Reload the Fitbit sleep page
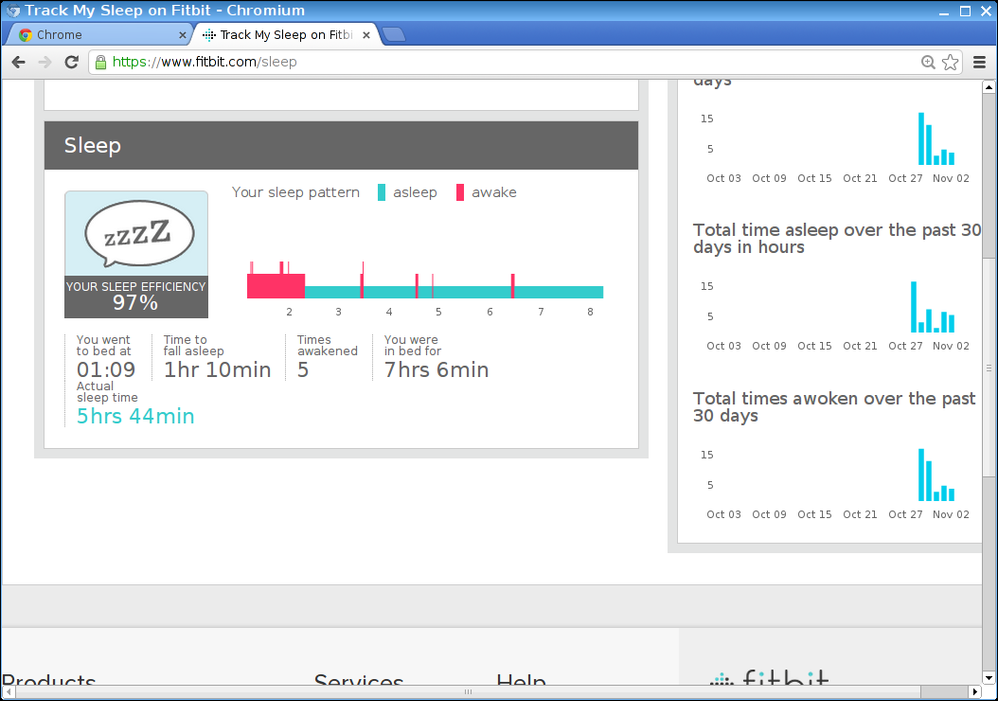 (x=71, y=62)
